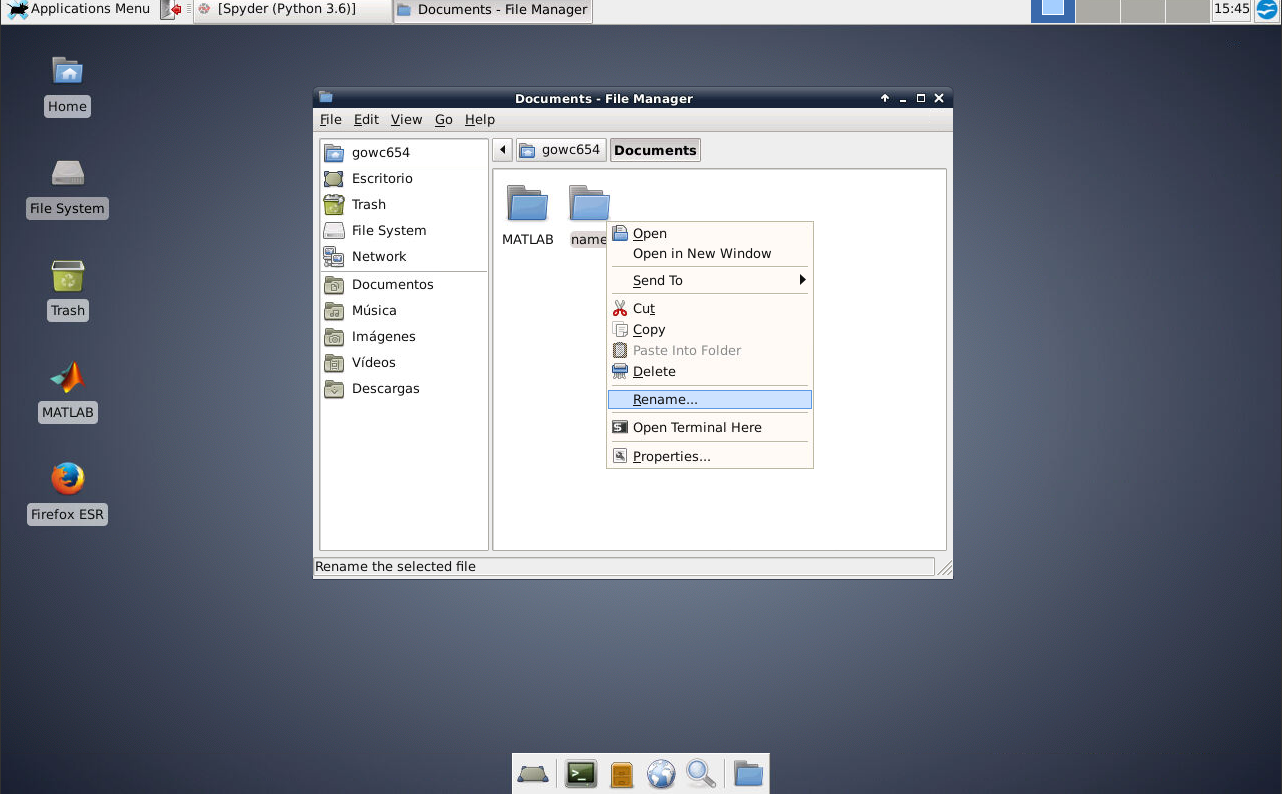1282x794 pixels.
Task: Click the Home icon on the desktop
Action: [67, 70]
